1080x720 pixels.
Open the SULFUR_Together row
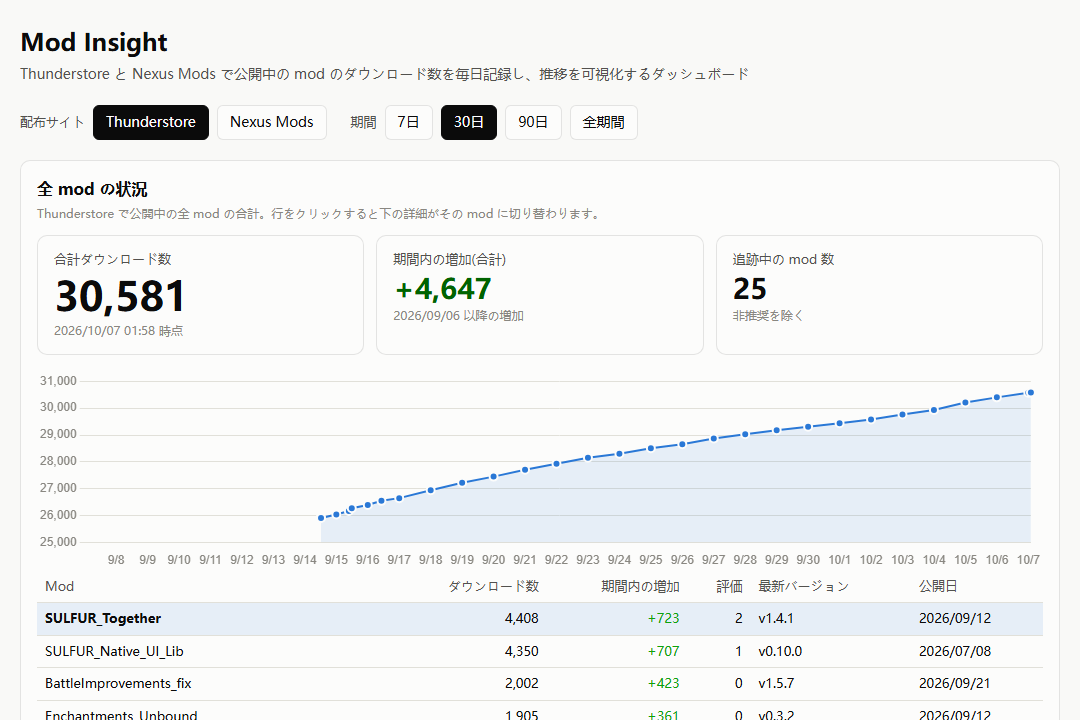(540, 619)
